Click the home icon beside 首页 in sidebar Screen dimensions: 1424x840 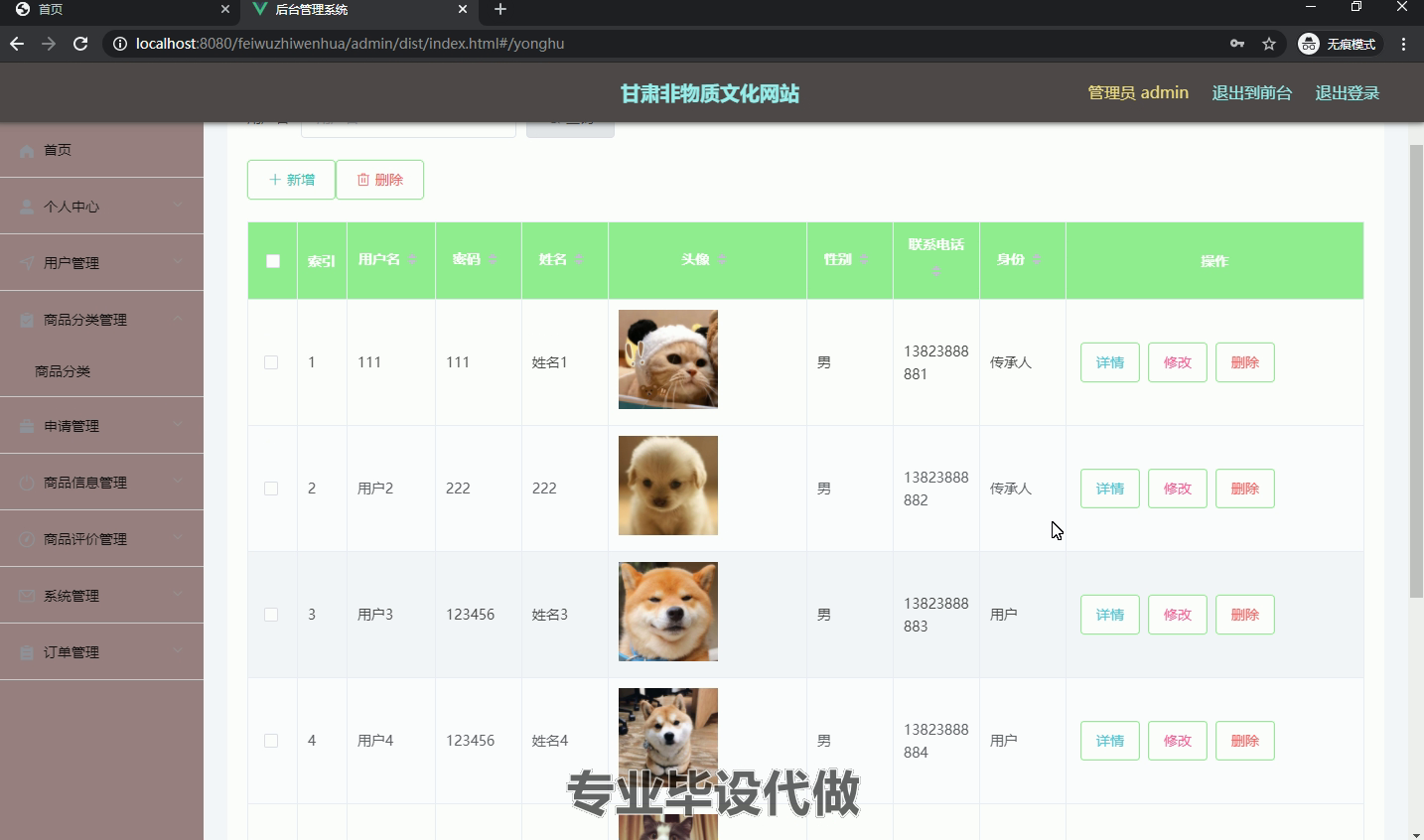27,151
